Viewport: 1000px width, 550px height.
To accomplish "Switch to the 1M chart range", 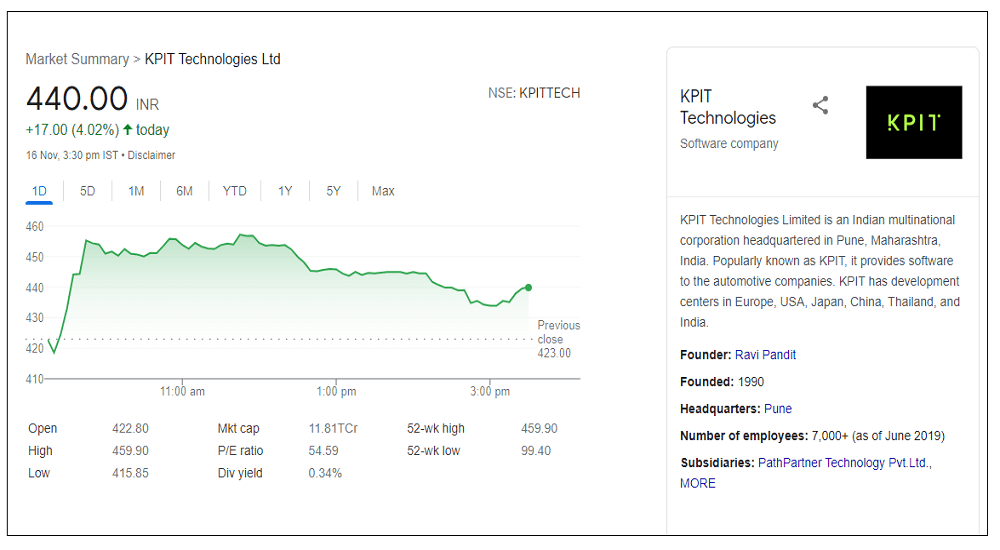I will (x=136, y=191).
